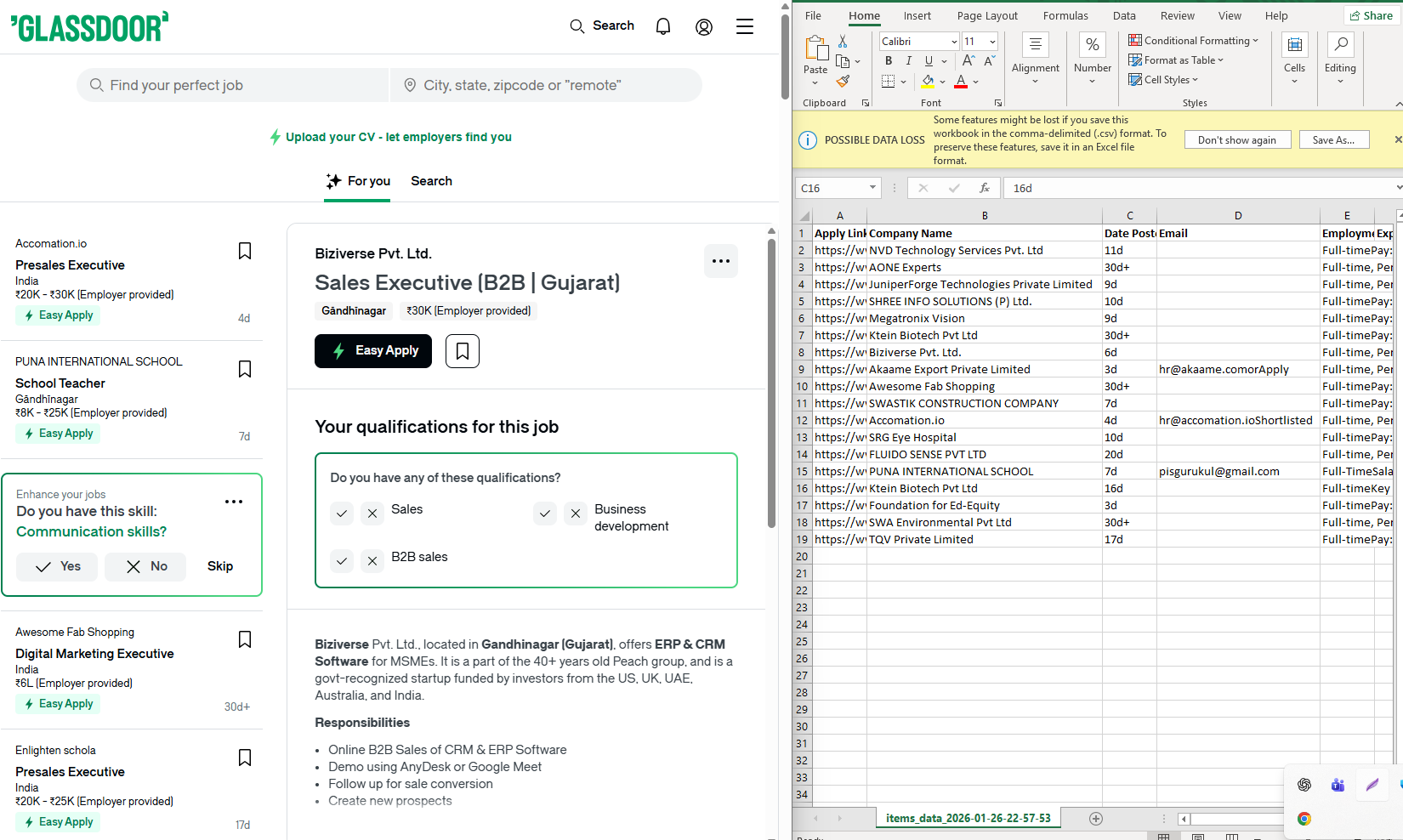Select the Format Painter tool

click(x=843, y=81)
